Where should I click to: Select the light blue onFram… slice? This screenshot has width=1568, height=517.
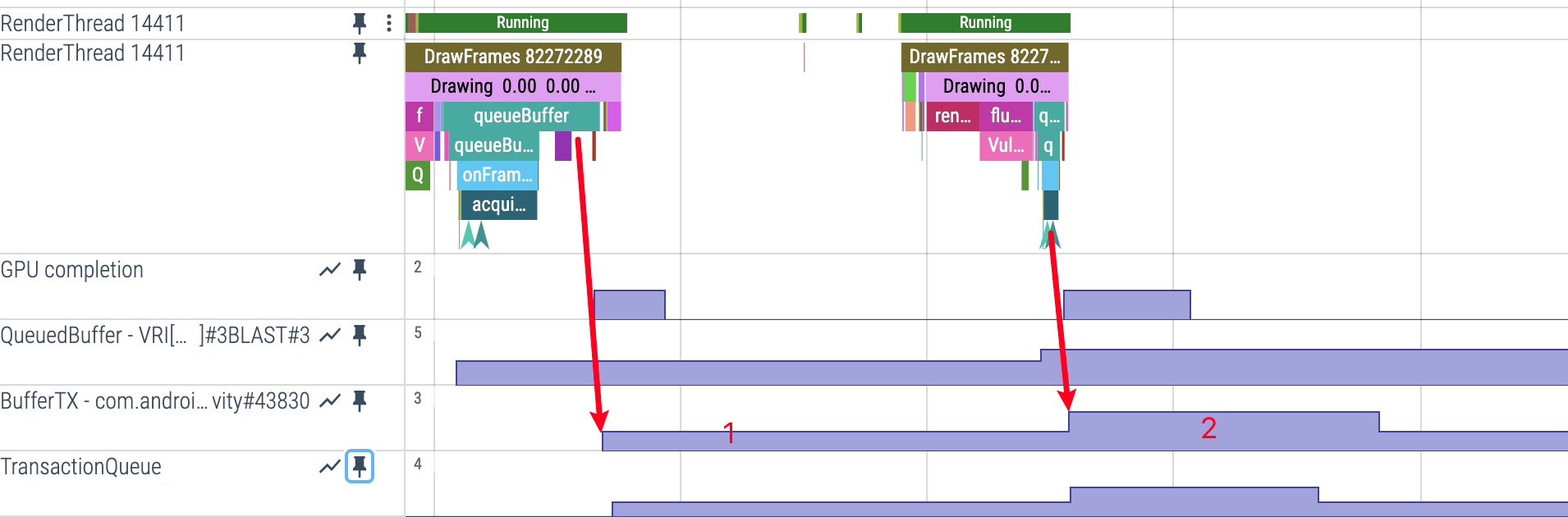pyautogui.click(x=497, y=175)
